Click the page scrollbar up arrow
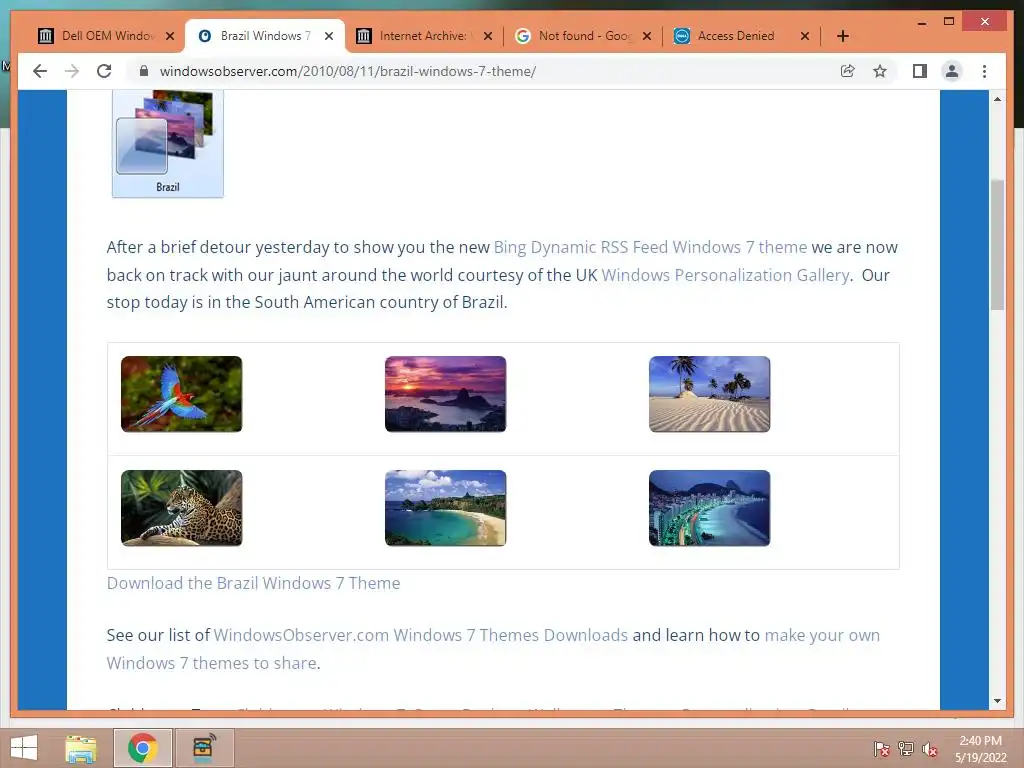 tap(997, 99)
